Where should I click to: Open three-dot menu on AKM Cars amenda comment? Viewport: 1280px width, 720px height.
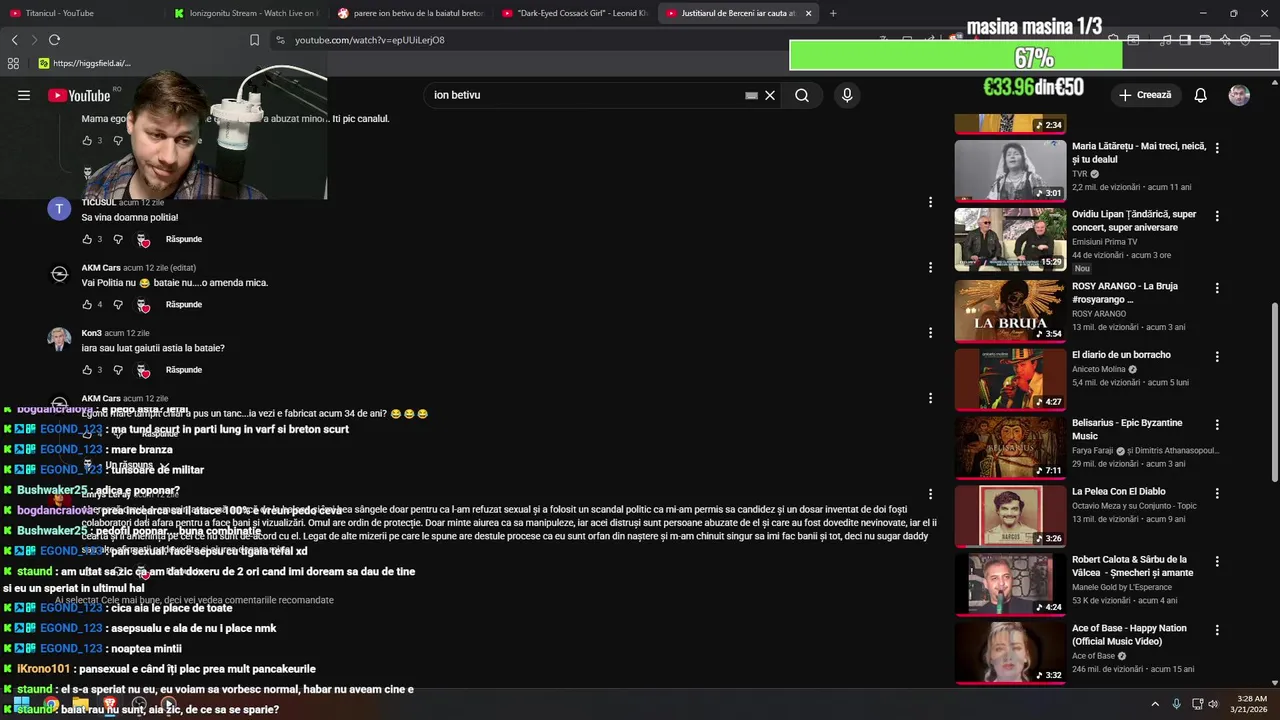(930, 267)
